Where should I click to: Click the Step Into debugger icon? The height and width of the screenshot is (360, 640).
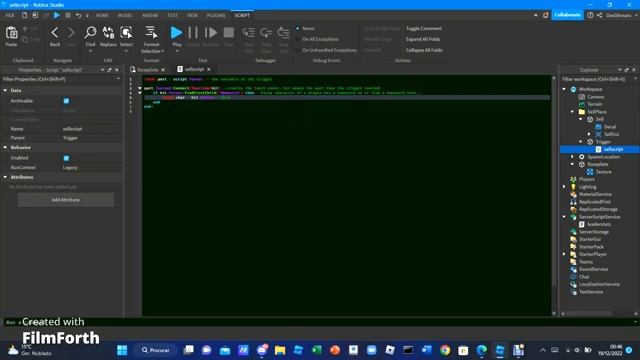coord(249,33)
